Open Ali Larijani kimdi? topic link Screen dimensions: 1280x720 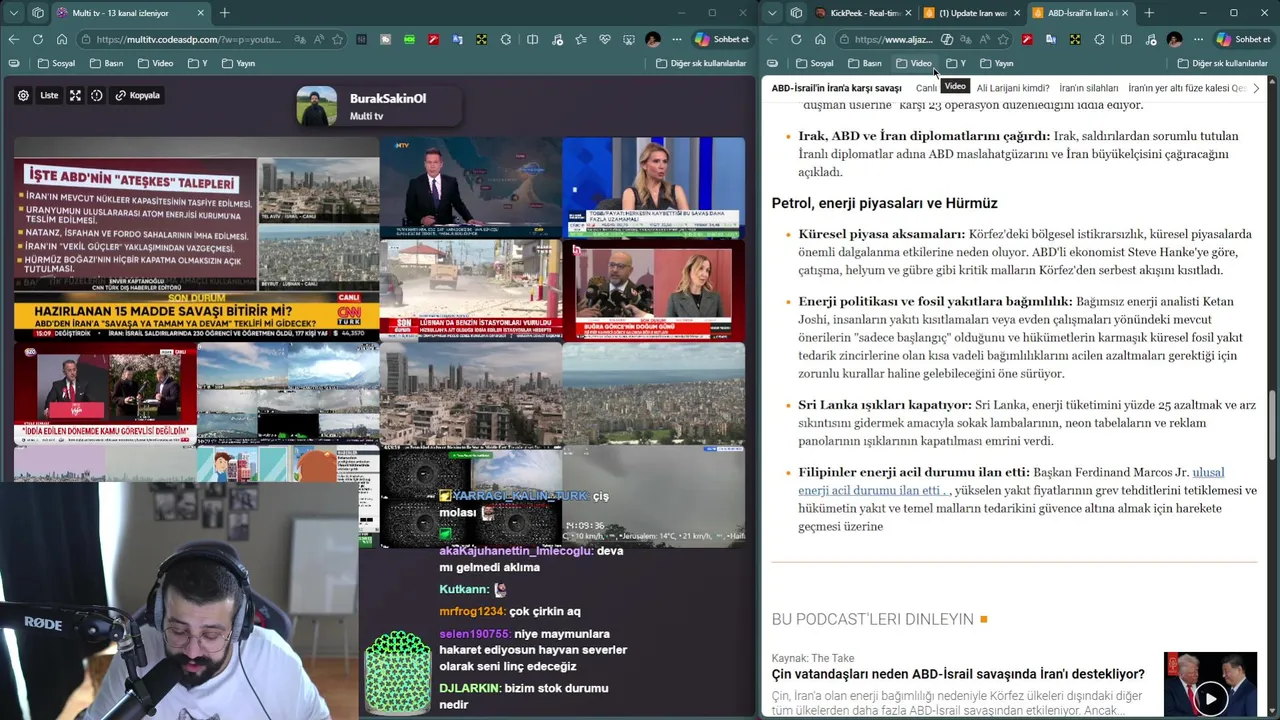[x=1013, y=88]
